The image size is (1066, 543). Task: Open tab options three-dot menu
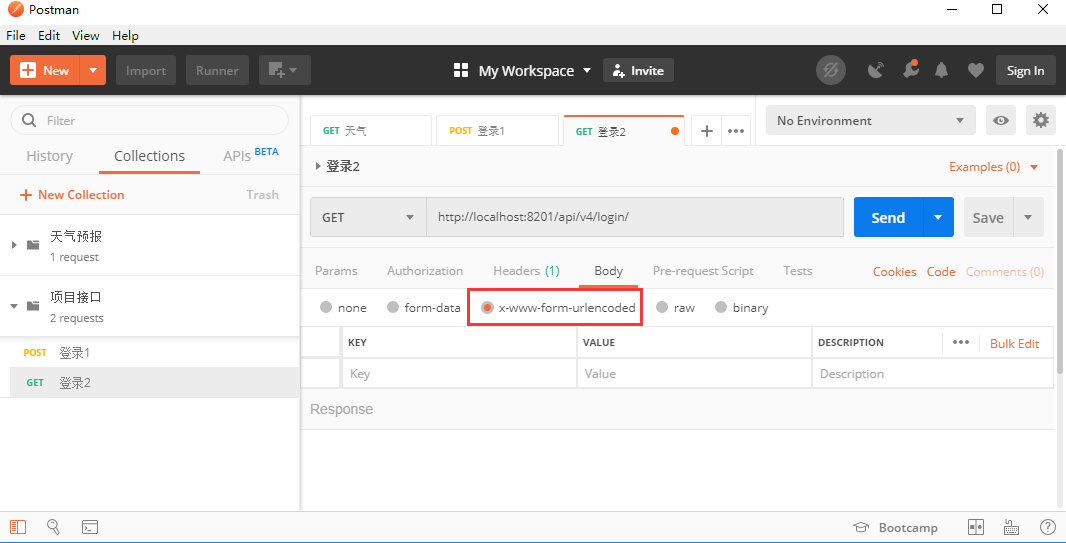[x=736, y=131]
